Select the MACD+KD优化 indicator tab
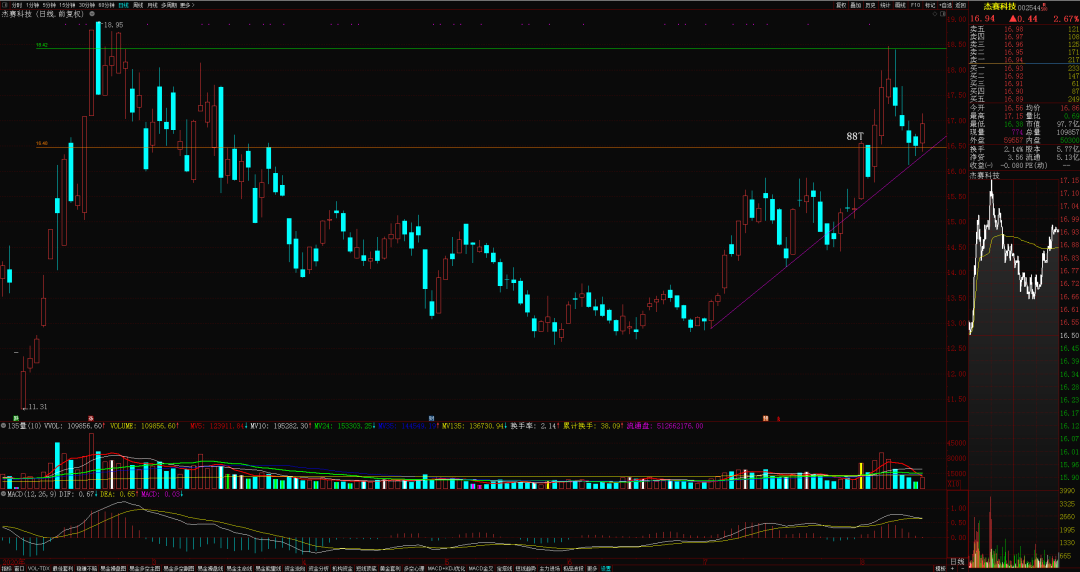The image size is (1080, 572). [x=444, y=569]
